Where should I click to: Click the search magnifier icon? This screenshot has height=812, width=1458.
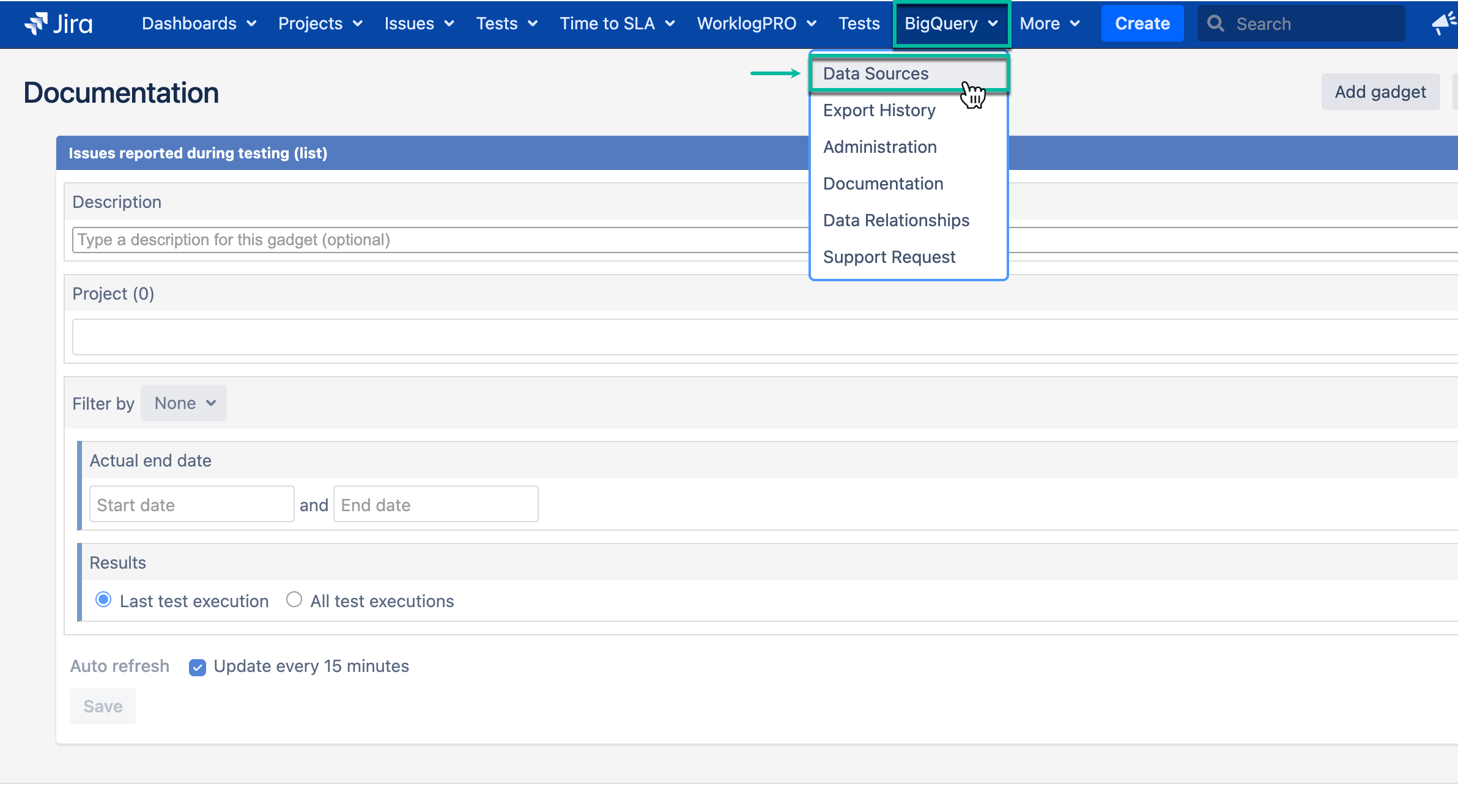click(1216, 23)
